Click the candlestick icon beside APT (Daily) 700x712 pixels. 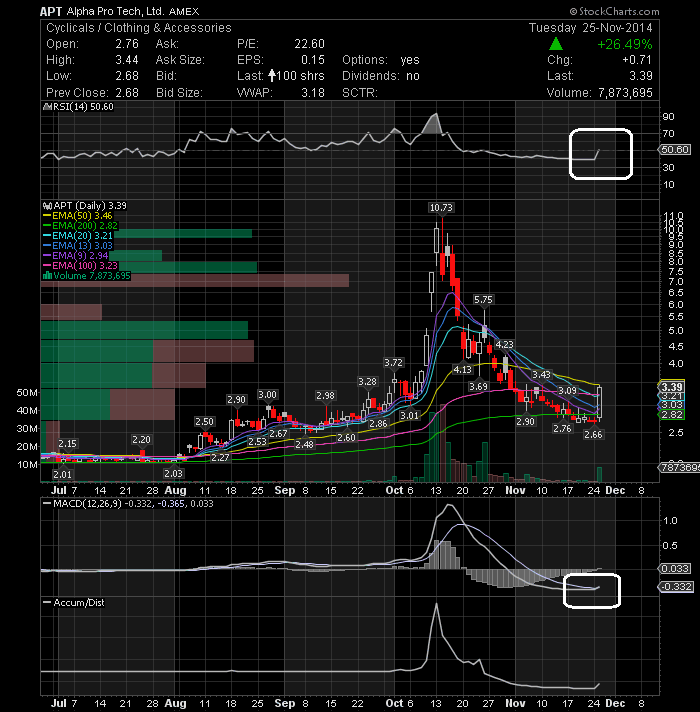[47, 206]
